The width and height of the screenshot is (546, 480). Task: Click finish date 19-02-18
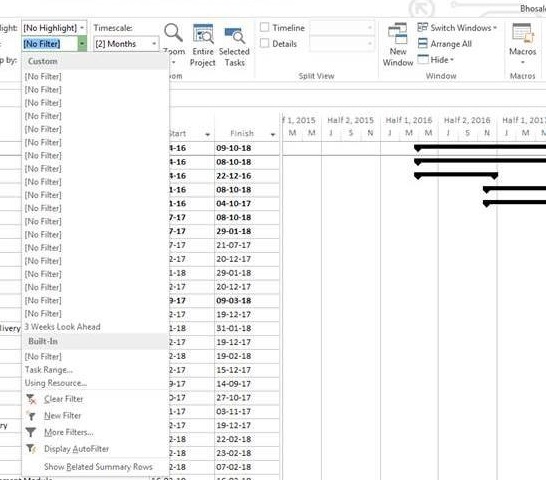pos(234,356)
